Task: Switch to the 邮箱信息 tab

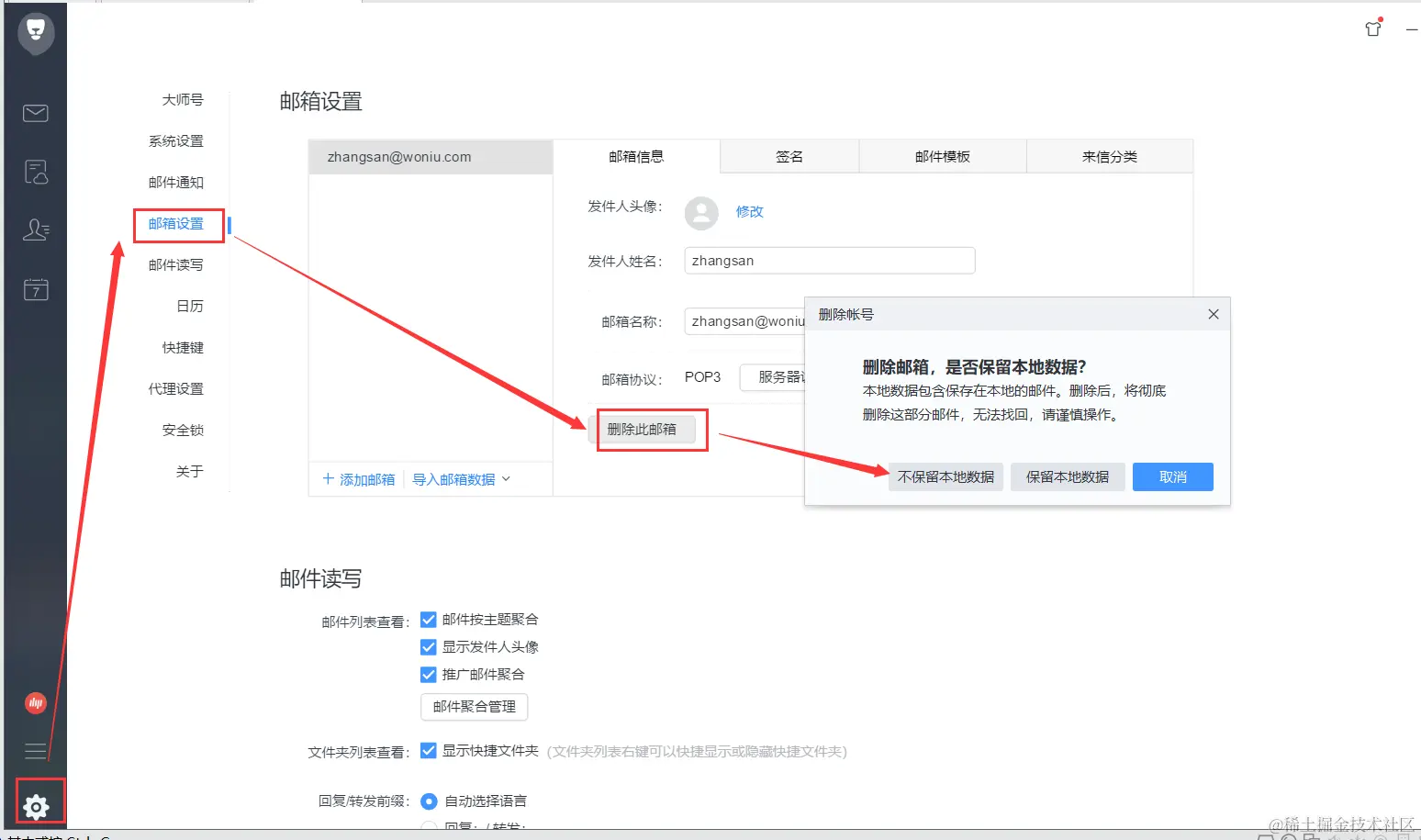Action: [x=636, y=157]
